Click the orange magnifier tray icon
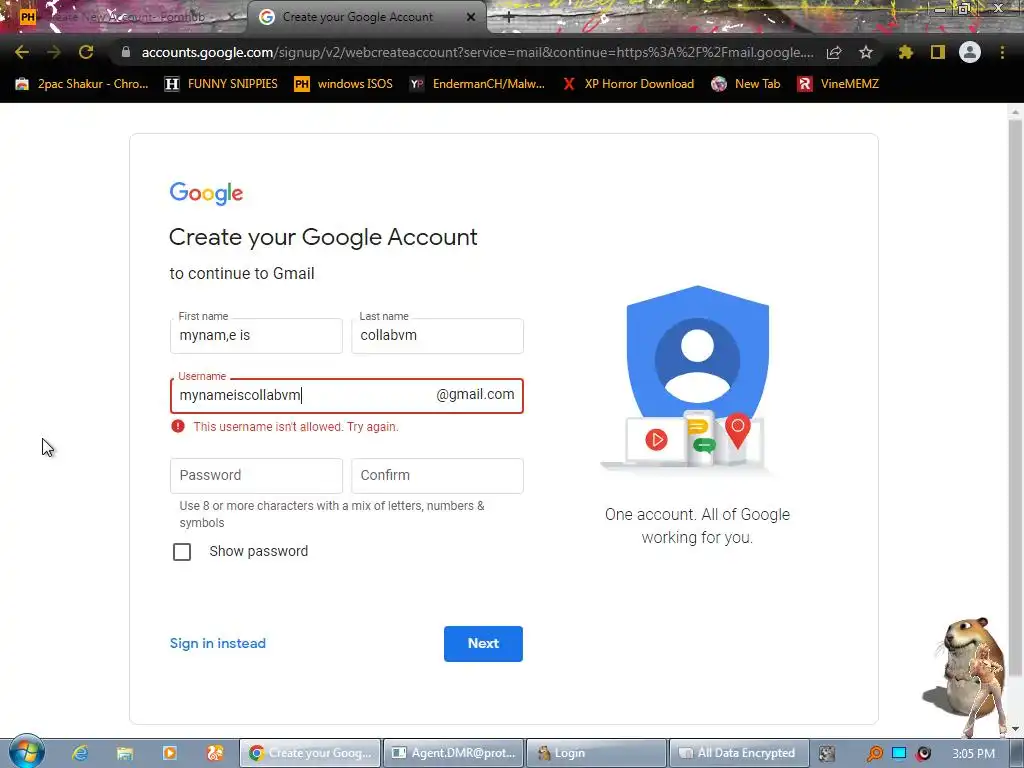Image resolution: width=1024 pixels, height=768 pixels. 874,754
